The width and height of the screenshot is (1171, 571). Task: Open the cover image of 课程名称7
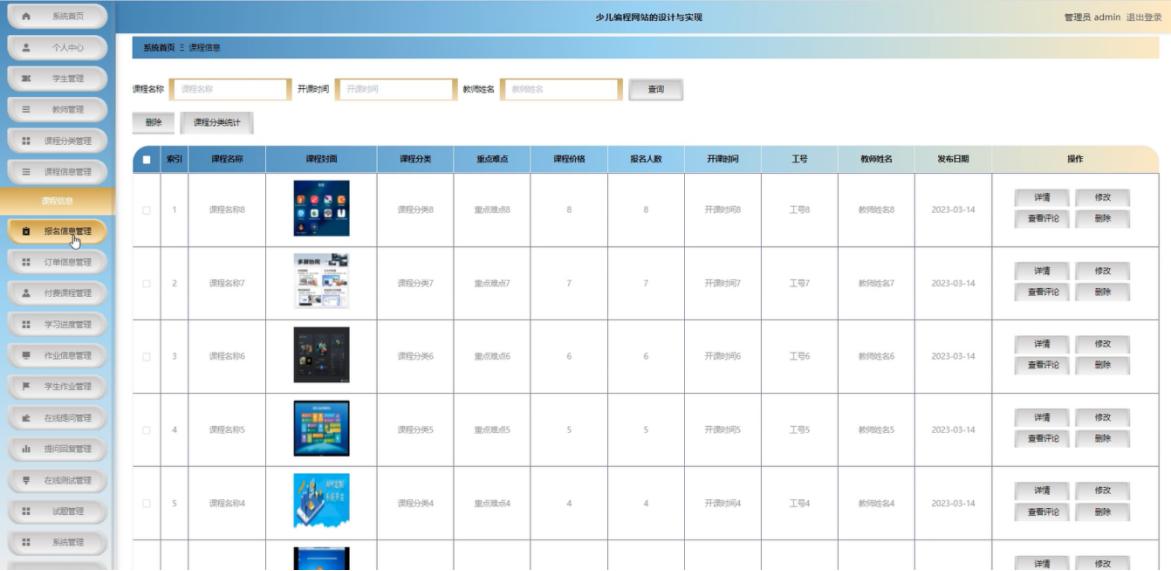(321, 281)
